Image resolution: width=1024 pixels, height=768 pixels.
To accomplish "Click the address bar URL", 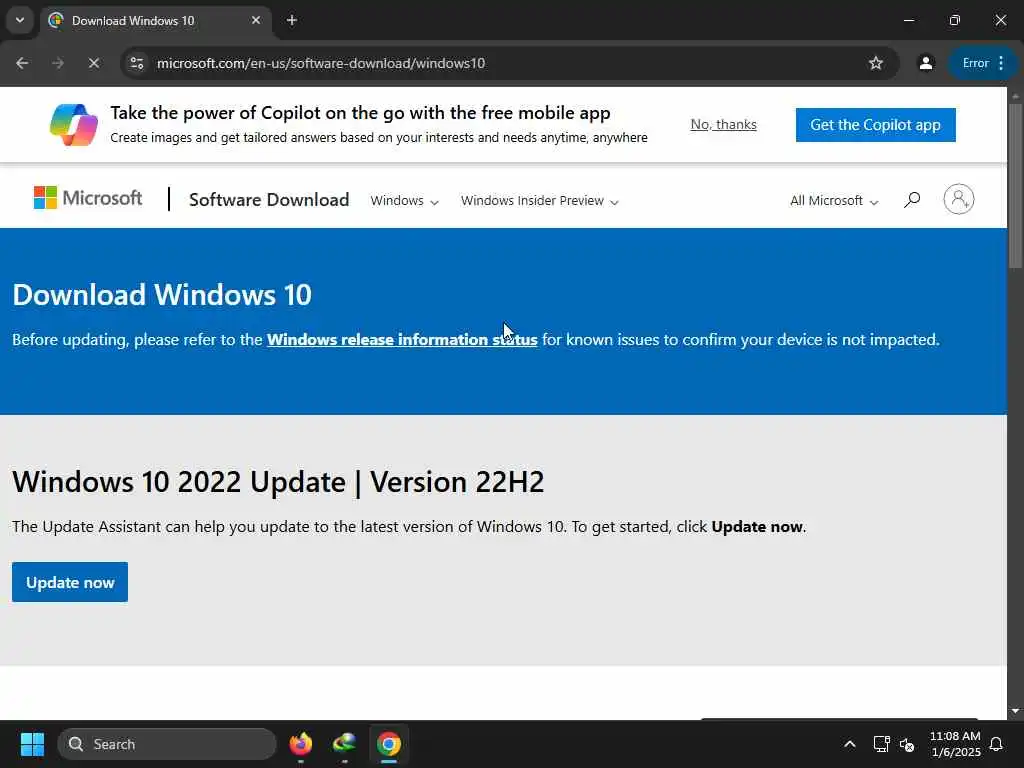I will [x=321, y=63].
